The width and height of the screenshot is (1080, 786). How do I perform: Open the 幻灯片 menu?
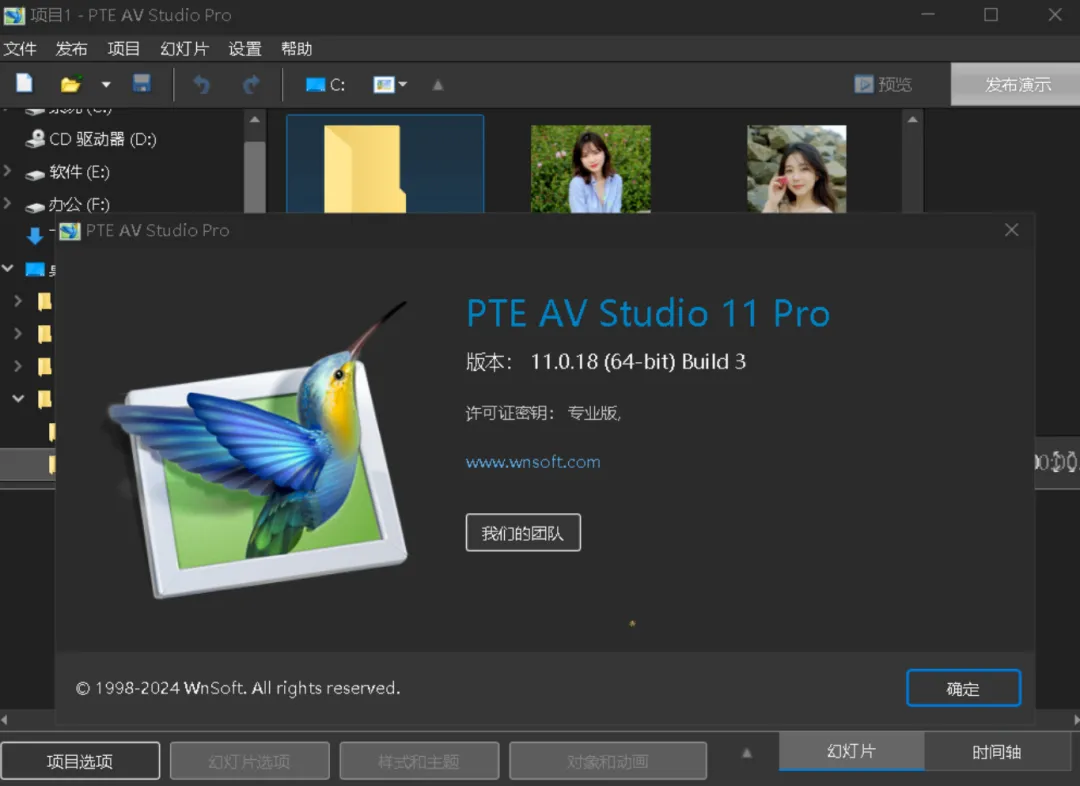pyautogui.click(x=185, y=49)
